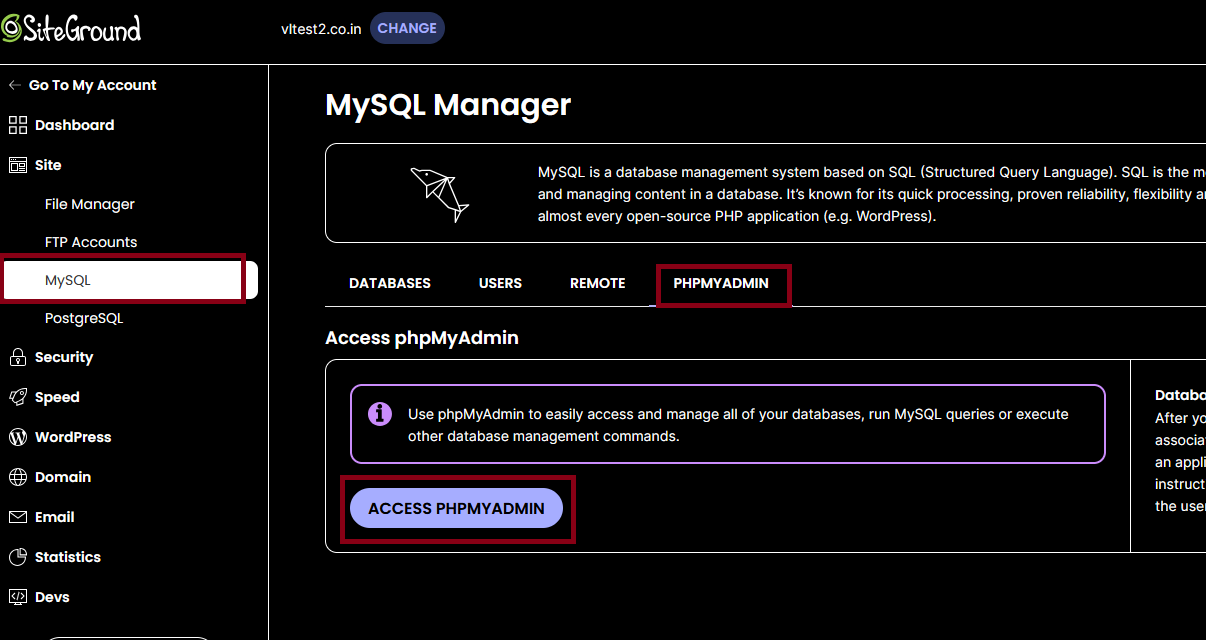Click the SiteGround logo
Screen dimensions: 1206x640
click(71, 28)
